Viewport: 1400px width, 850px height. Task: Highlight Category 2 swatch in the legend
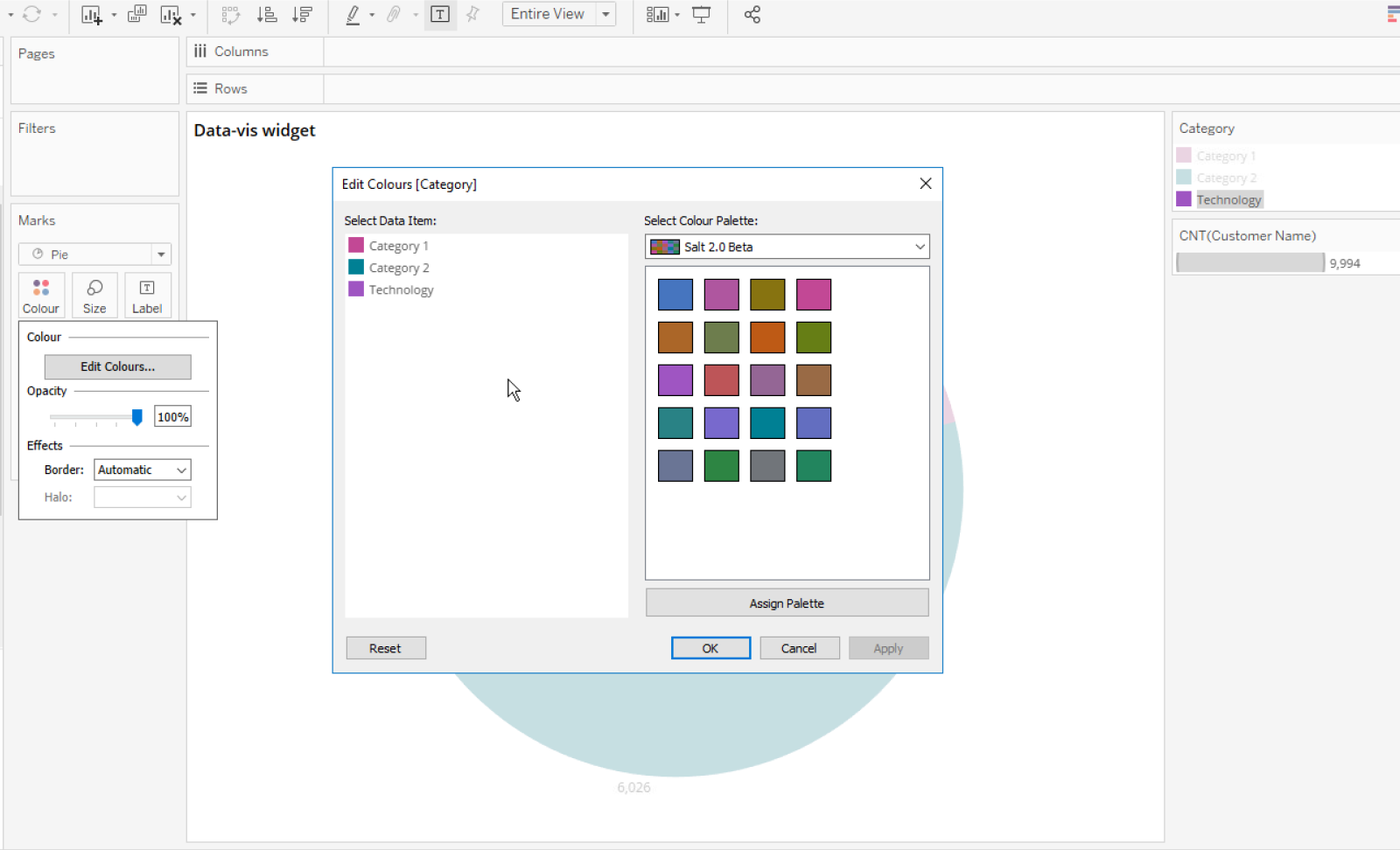(x=1184, y=177)
